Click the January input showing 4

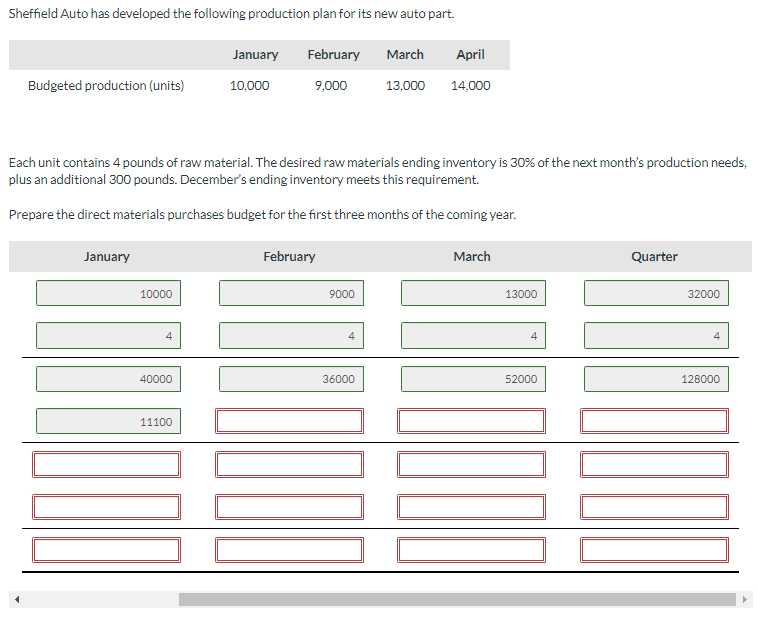108,336
